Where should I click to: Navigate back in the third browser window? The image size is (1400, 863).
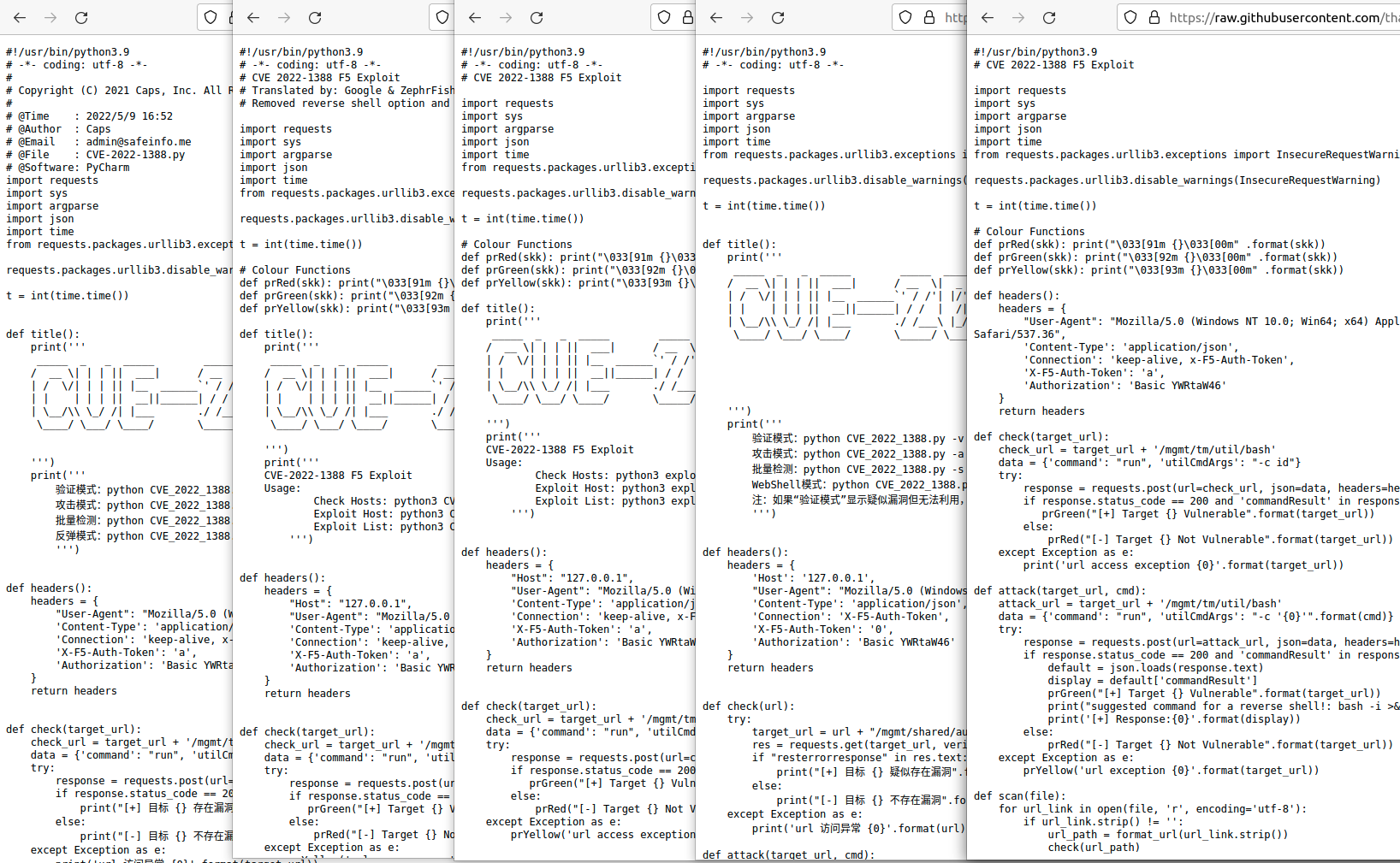474,17
